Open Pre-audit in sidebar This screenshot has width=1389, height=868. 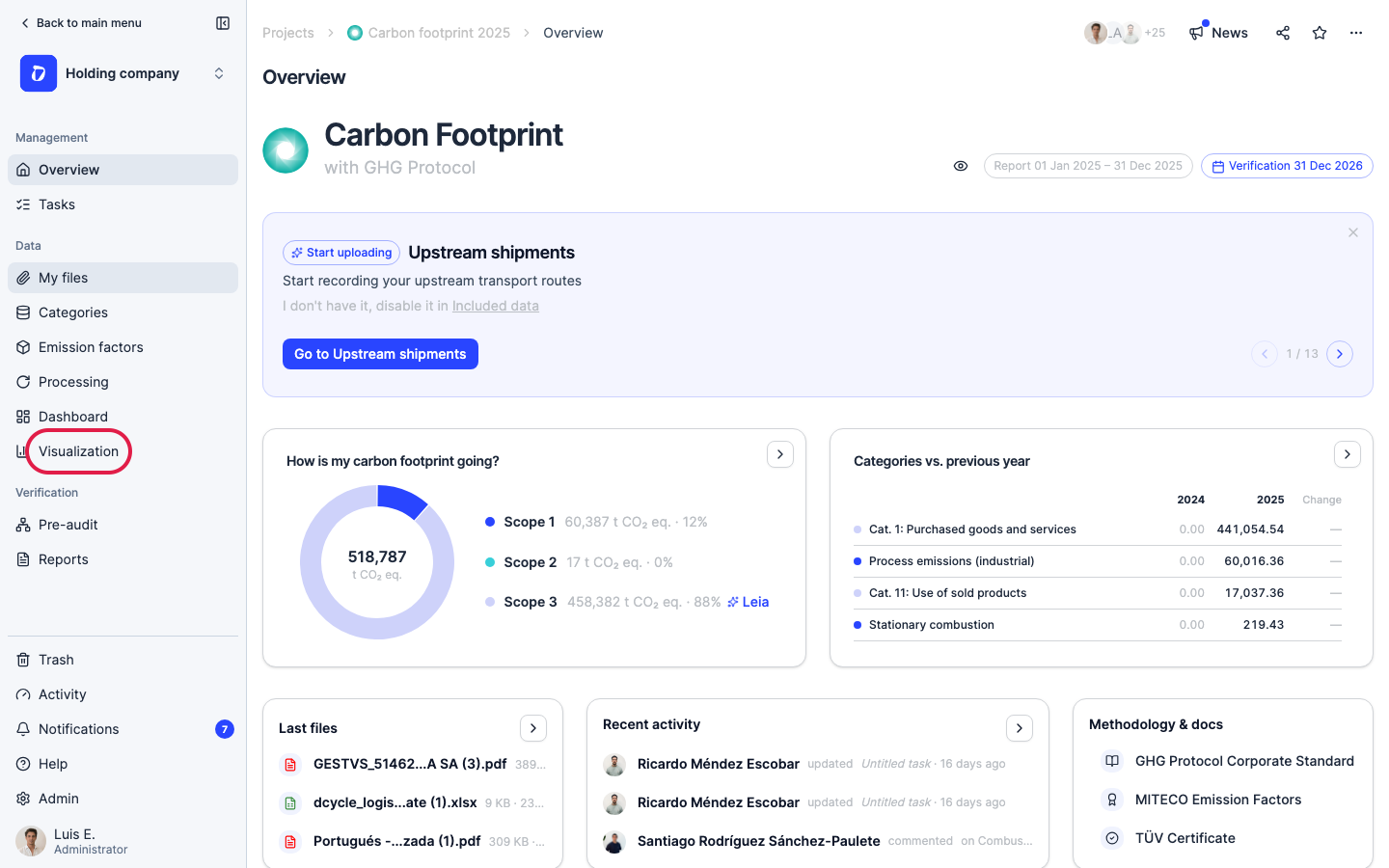point(123,525)
